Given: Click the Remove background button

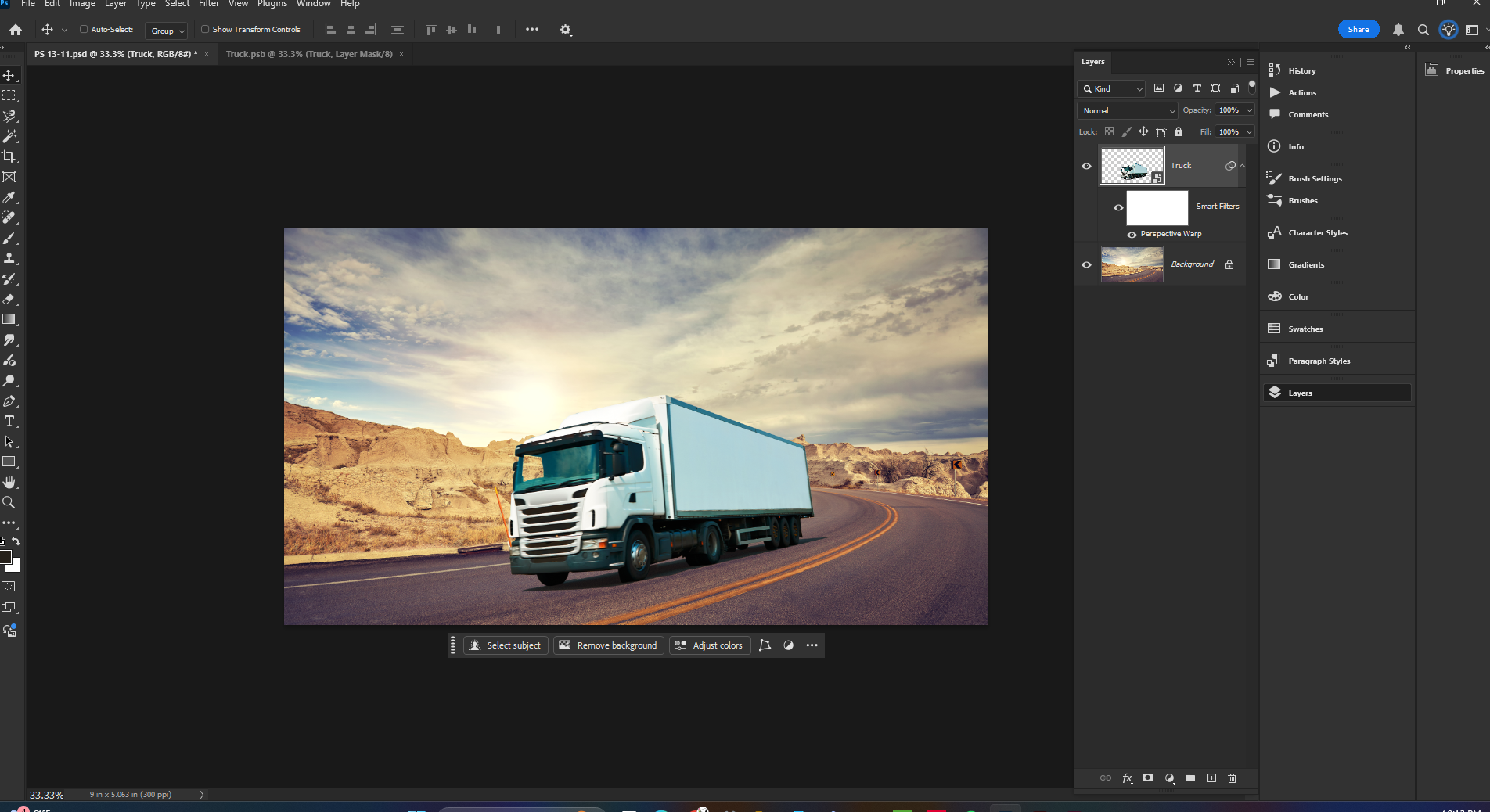Looking at the screenshot, I should click(608, 645).
